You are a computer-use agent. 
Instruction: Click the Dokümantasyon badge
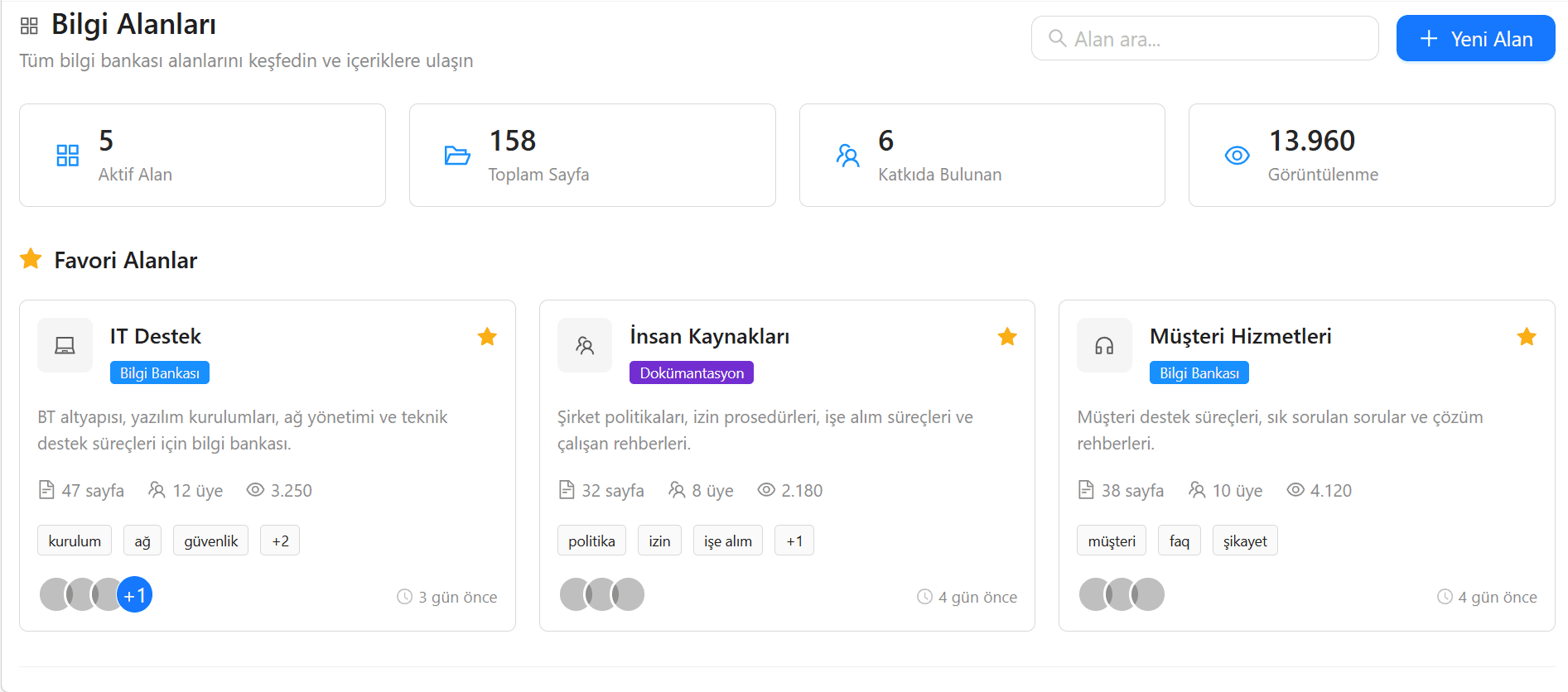(x=692, y=372)
